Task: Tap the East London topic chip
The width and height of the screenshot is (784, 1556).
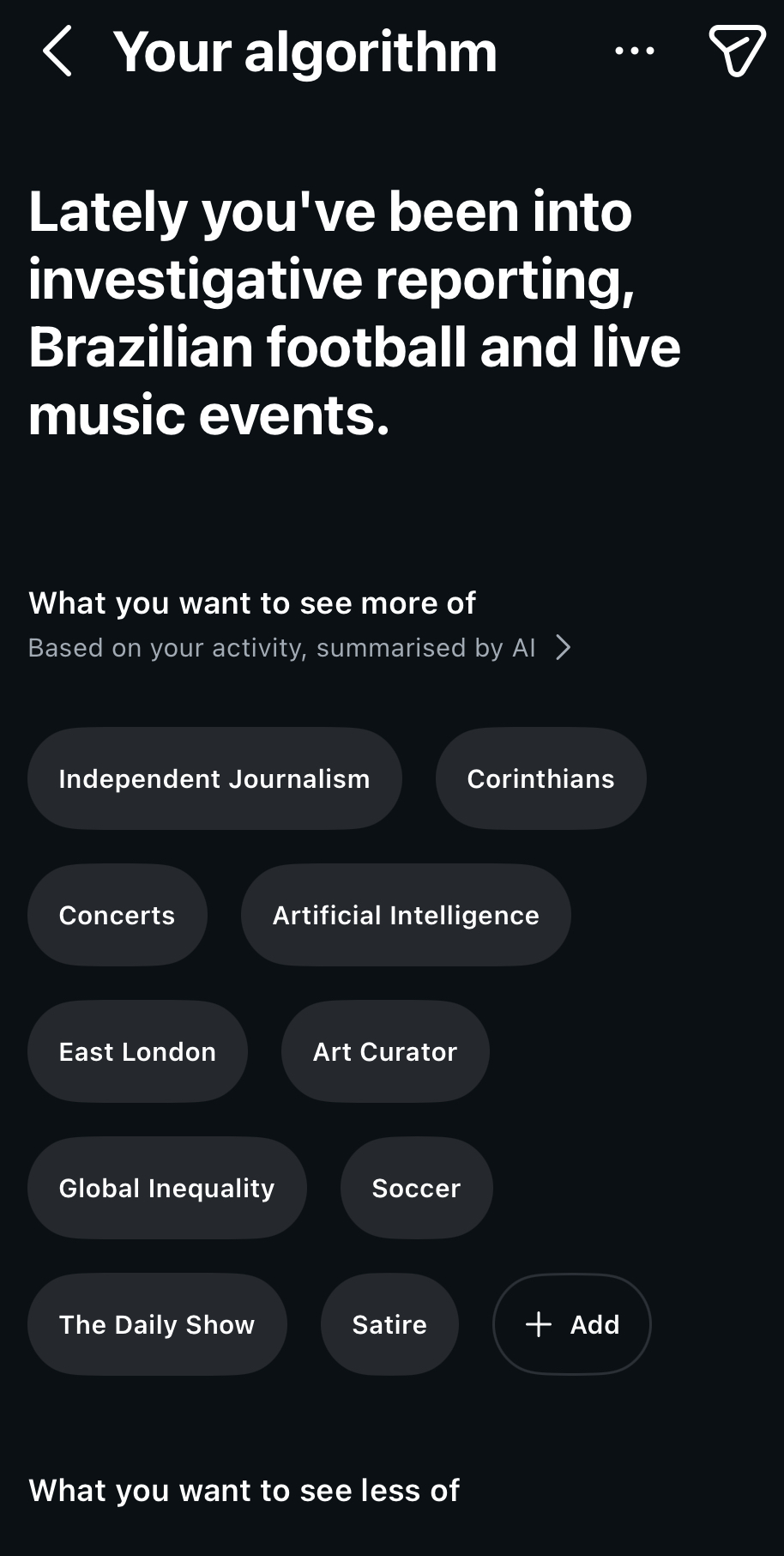Action: [x=137, y=1051]
